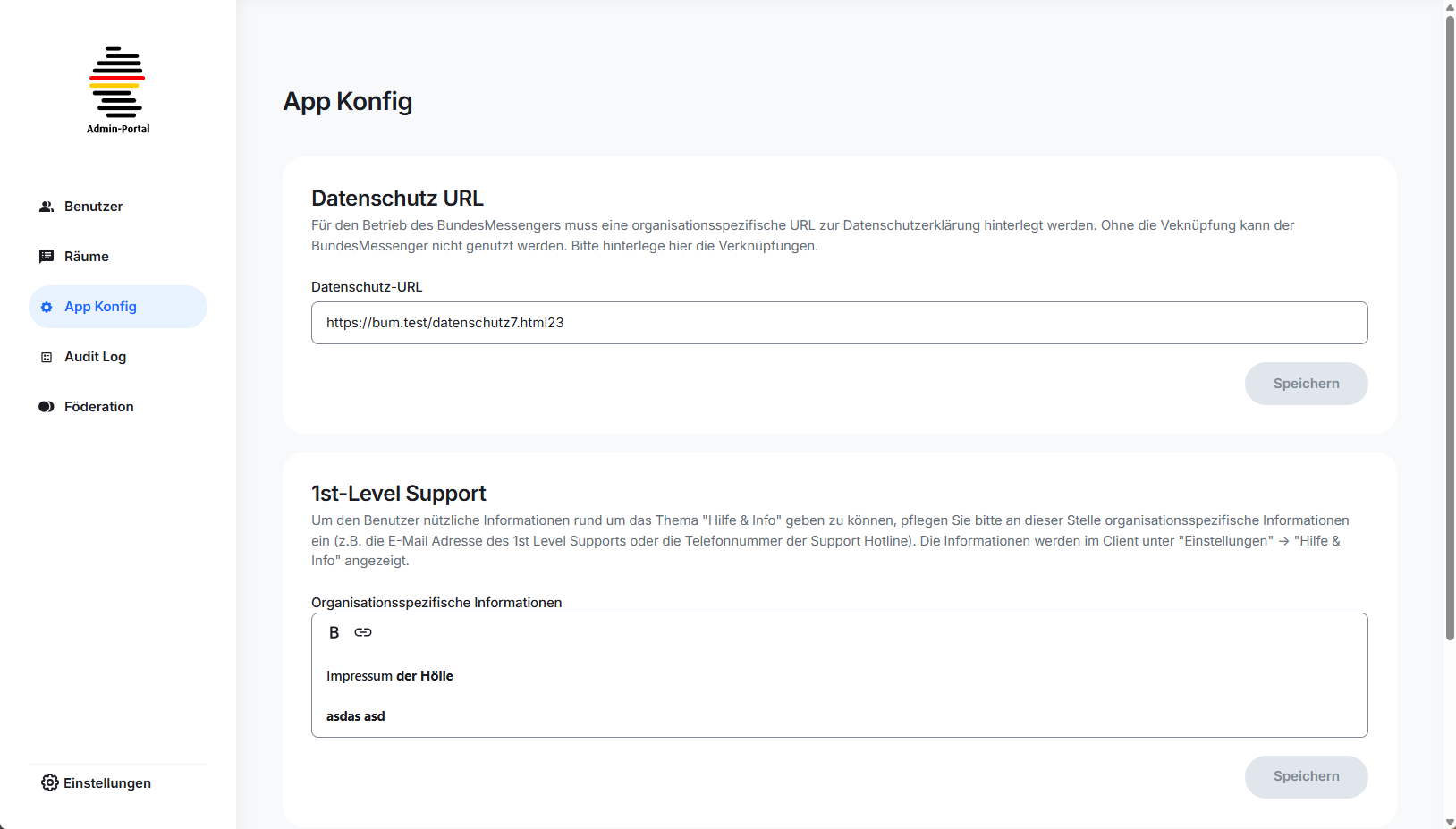Click the Räume chat icon

pos(47,257)
